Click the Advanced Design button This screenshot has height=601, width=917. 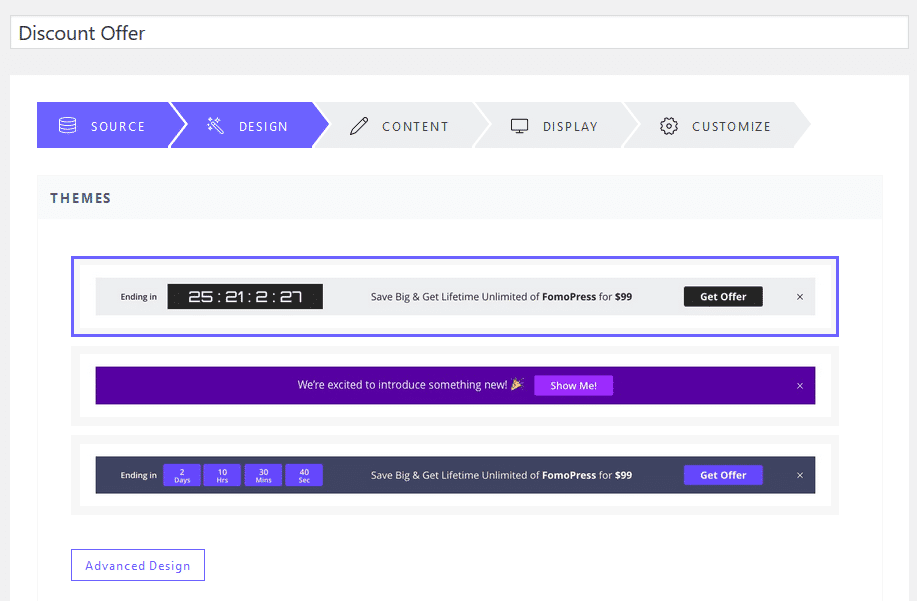pyautogui.click(x=138, y=565)
